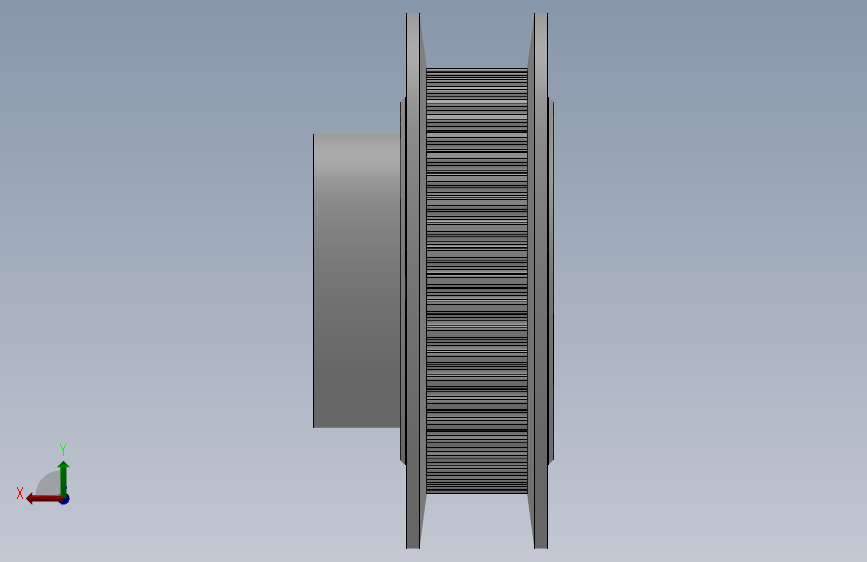The height and width of the screenshot is (562, 867).
Task: Select the left flange disc of the pulley
Action: [413, 280]
